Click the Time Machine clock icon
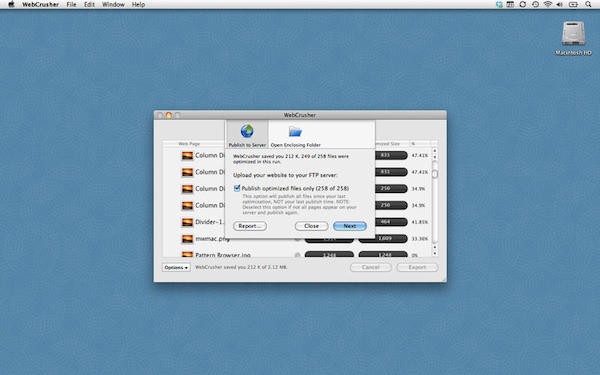This screenshot has width=600, height=375. [535, 4]
